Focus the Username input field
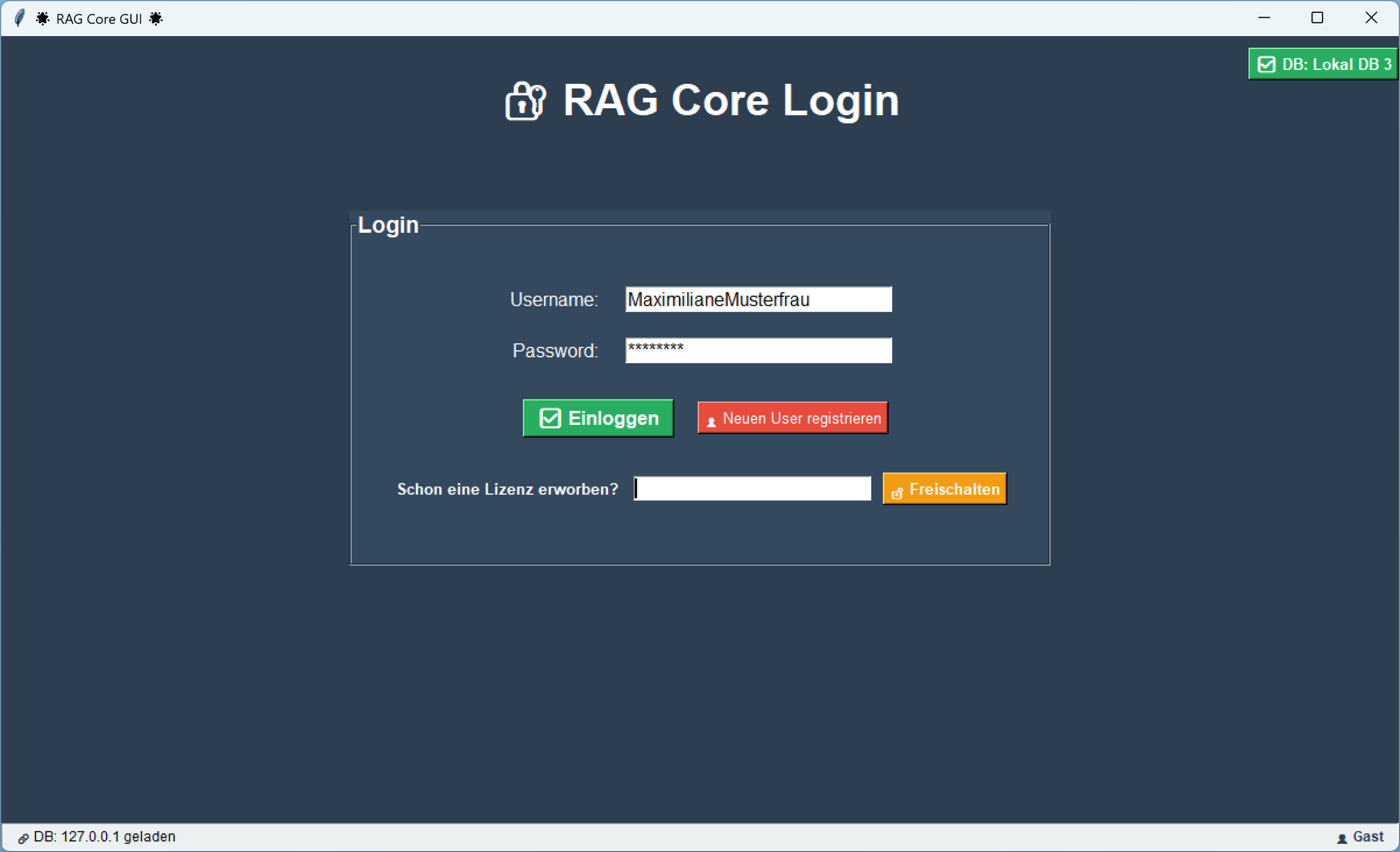The height and width of the screenshot is (852, 1400). point(758,299)
